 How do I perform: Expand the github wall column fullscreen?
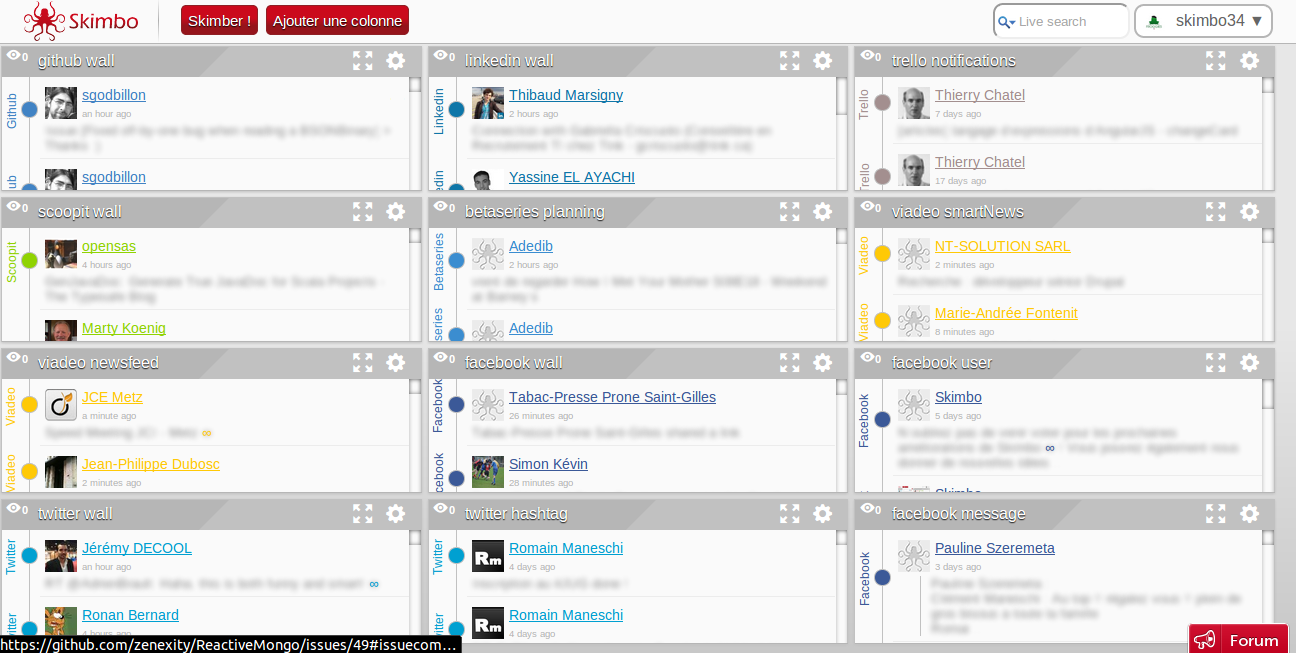click(x=363, y=61)
